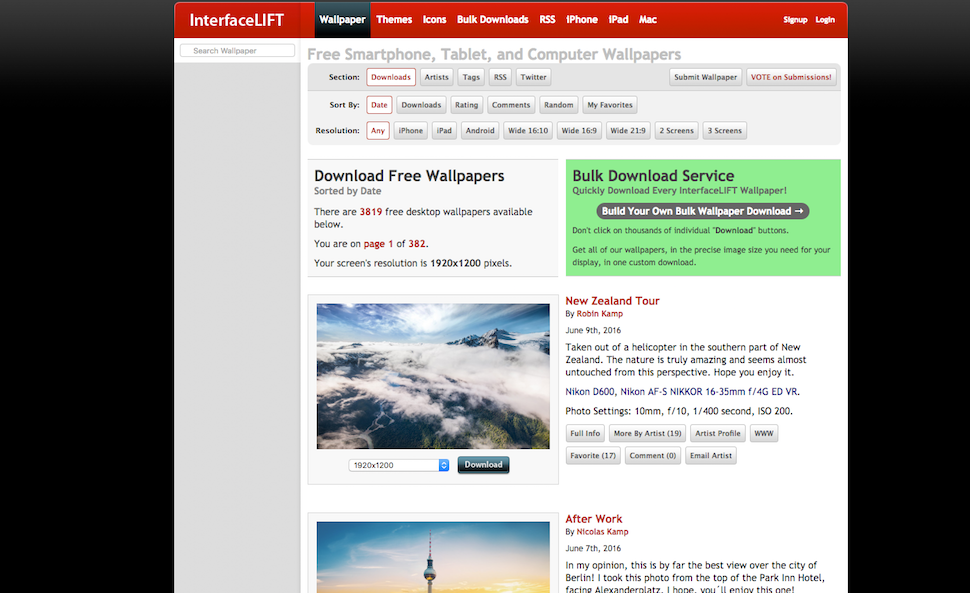Screen dimensions: 970x593
Task: Select the Date sort option
Action: click(x=379, y=105)
